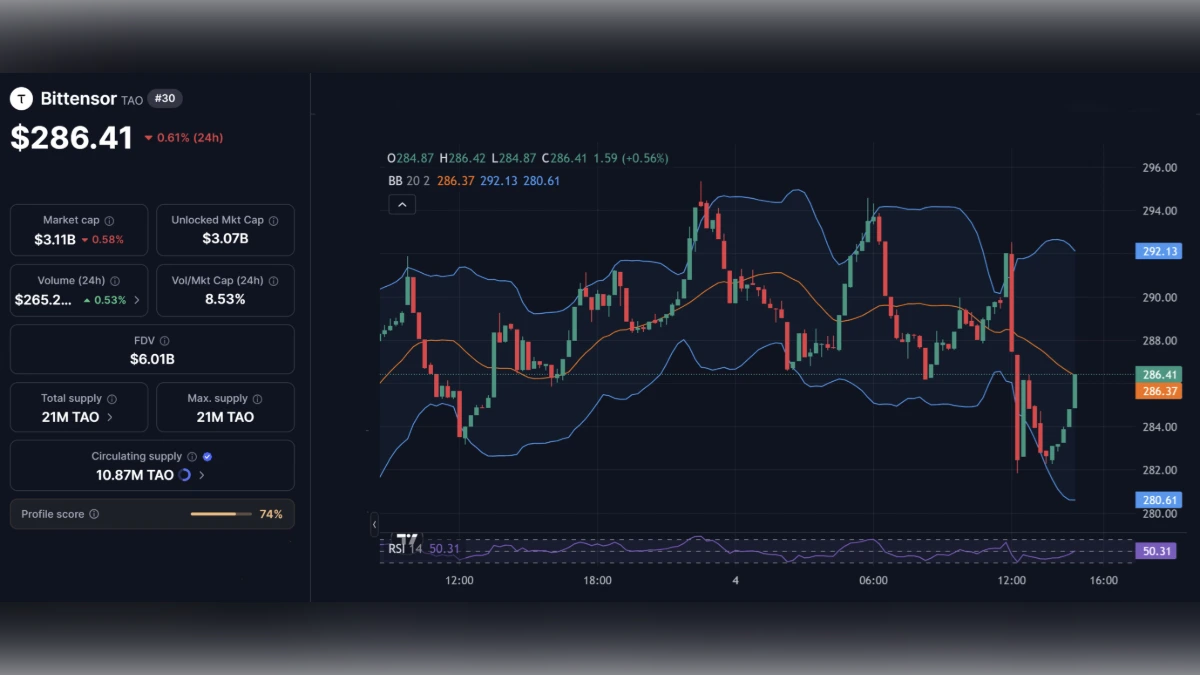The width and height of the screenshot is (1200, 675).
Task: Click the 21M TAO max supply value
Action: pyautogui.click(x=225, y=417)
